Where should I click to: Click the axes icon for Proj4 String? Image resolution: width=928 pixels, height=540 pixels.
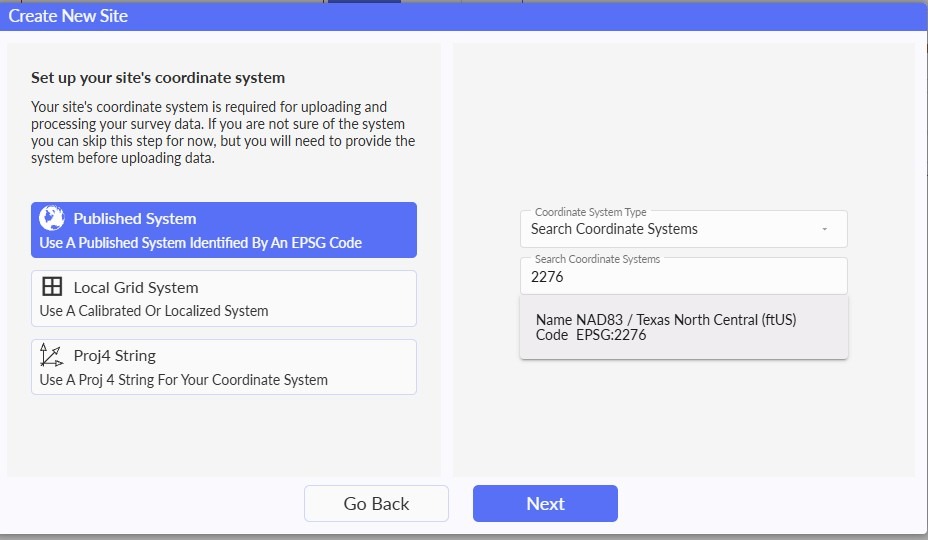[x=51, y=355]
